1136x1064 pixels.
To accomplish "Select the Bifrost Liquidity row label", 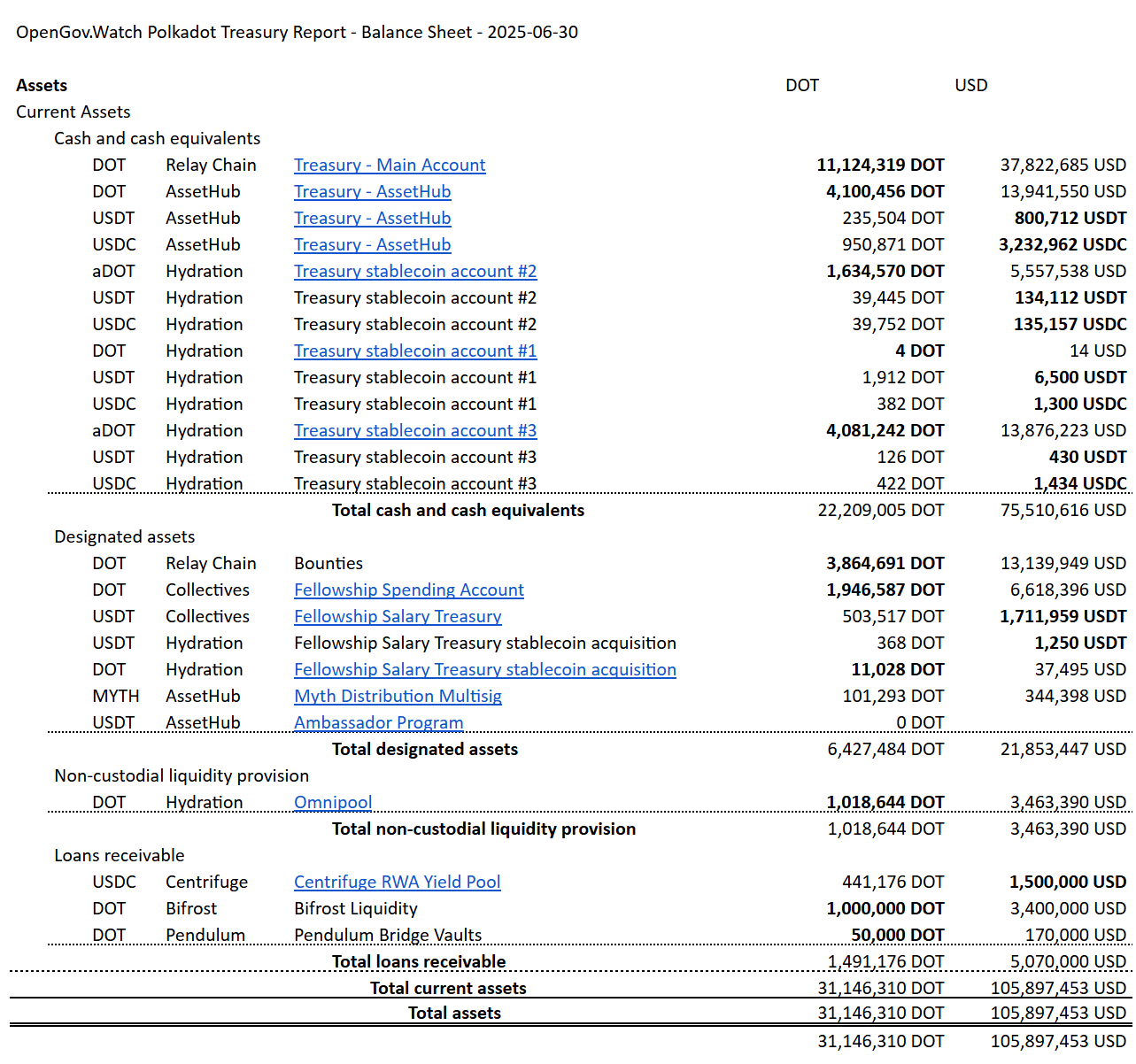I will [x=356, y=908].
